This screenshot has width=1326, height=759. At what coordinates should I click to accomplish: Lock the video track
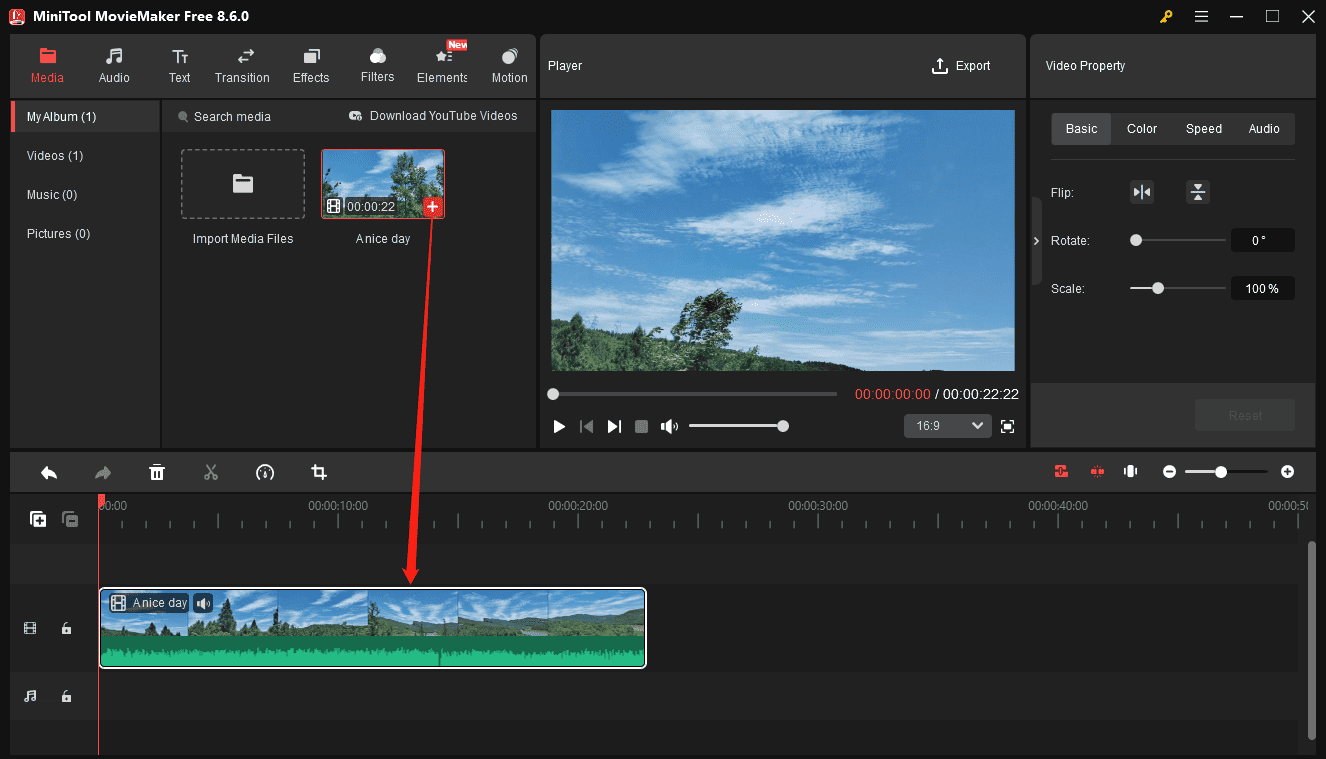click(66, 628)
